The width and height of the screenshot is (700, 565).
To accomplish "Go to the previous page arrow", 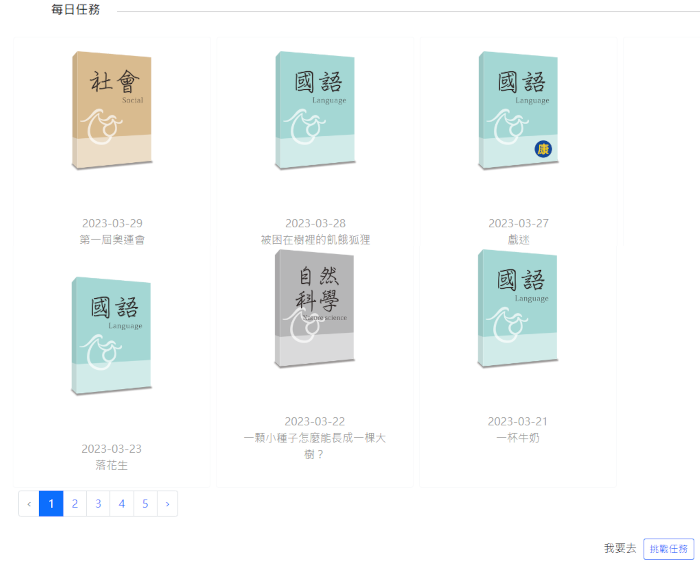I will click(29, 504).
